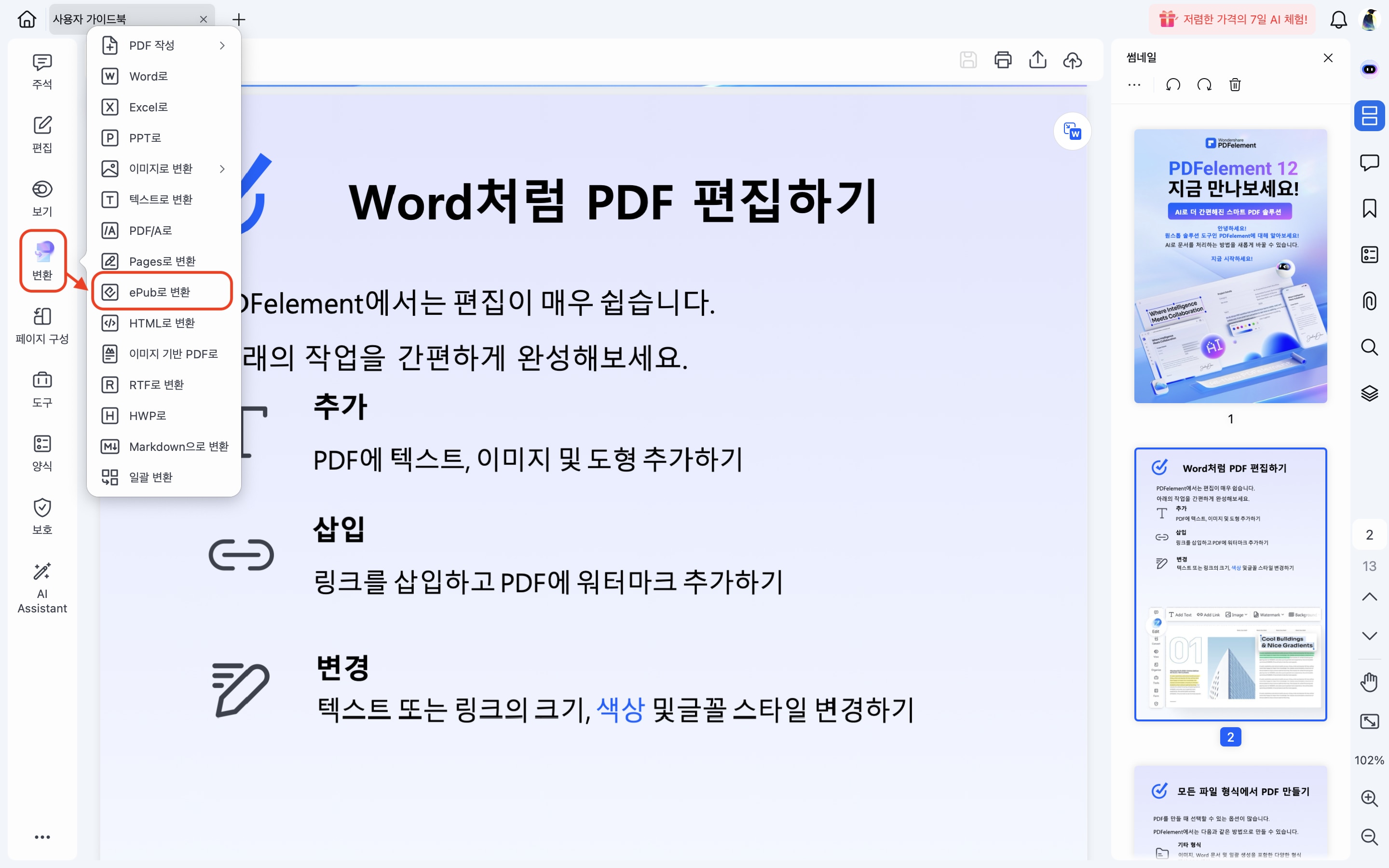The image size is (1389, 868).
Task: Toggle the thumbnail sidebar panel
Action: click(x=1370, y=115)
